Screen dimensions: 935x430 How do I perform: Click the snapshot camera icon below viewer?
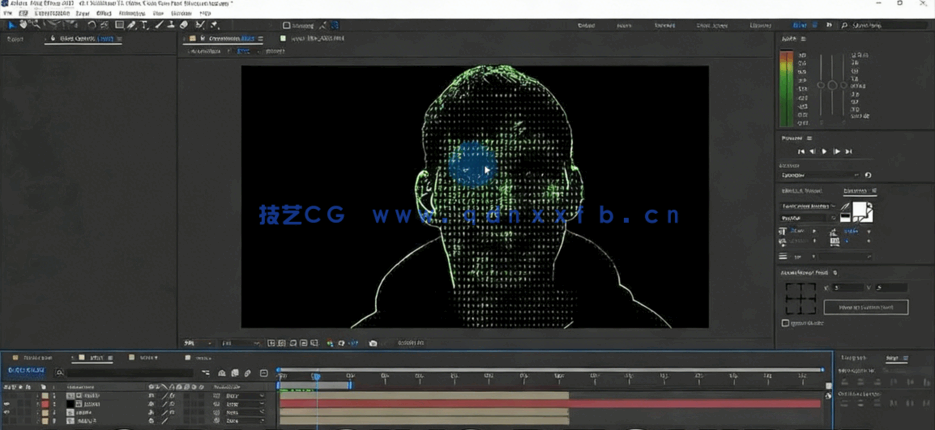[x=373, y=343]
